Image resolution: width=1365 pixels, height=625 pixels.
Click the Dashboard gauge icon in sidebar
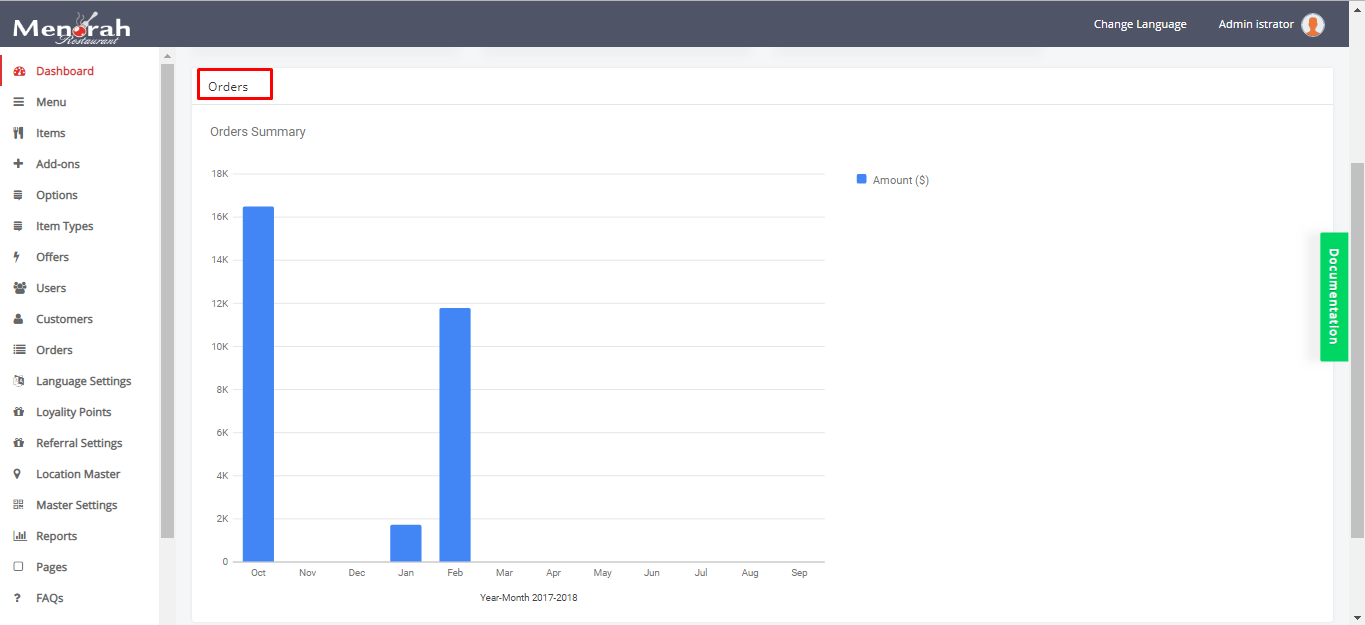(18, 71)
